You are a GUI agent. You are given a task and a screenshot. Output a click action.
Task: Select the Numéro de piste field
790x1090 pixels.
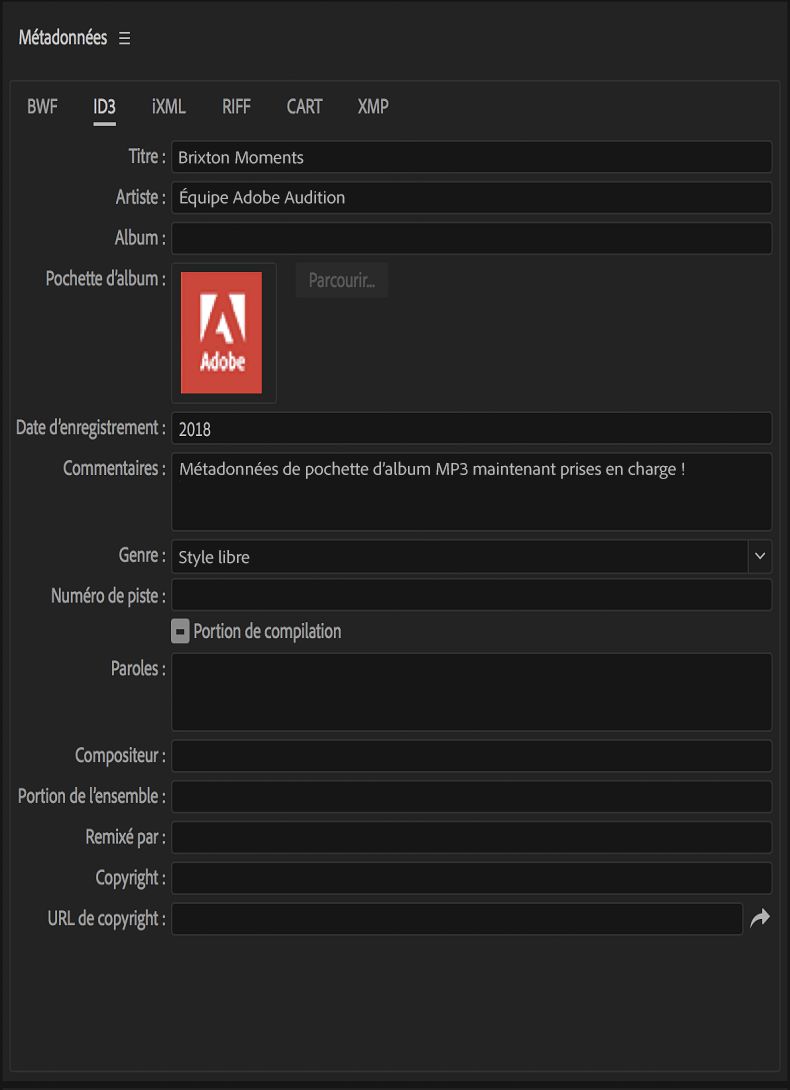(471, 596)
